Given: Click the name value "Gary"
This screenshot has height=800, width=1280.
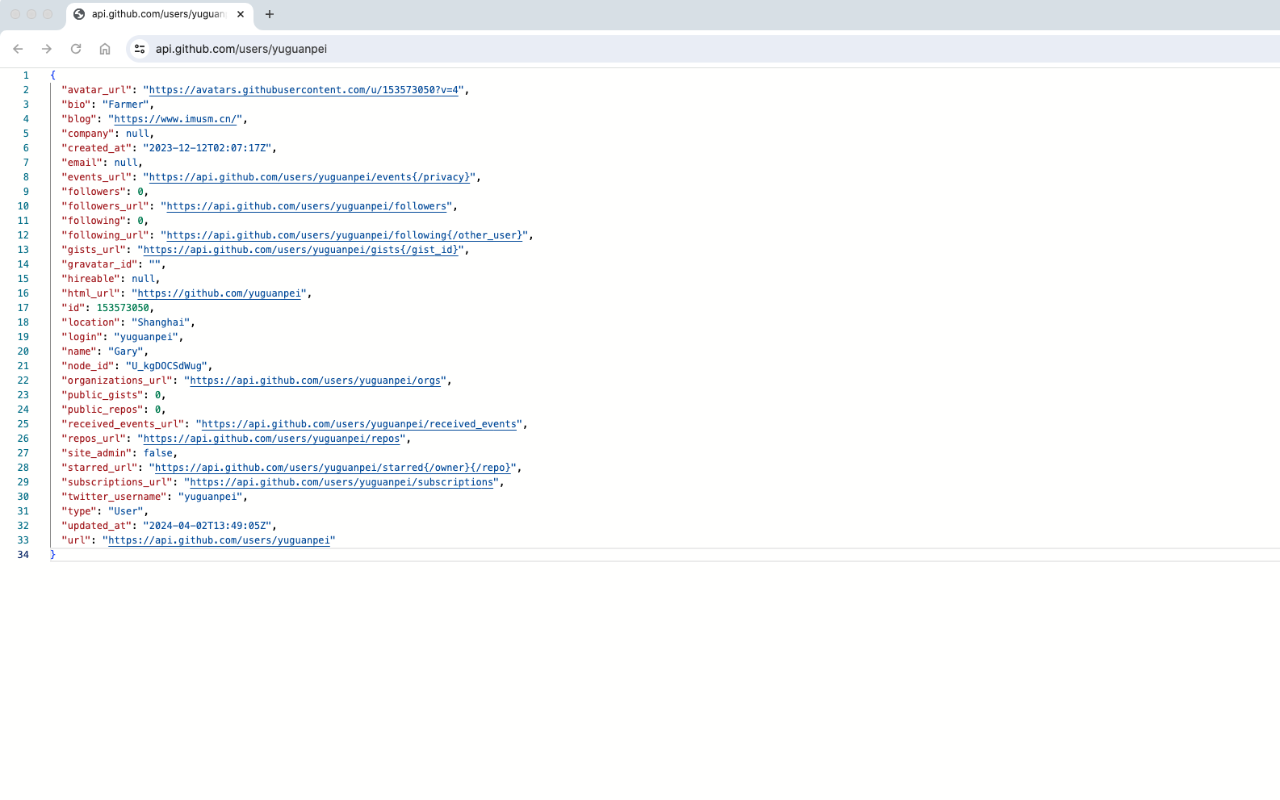Looking at the screenshot, I should point(125,351).
